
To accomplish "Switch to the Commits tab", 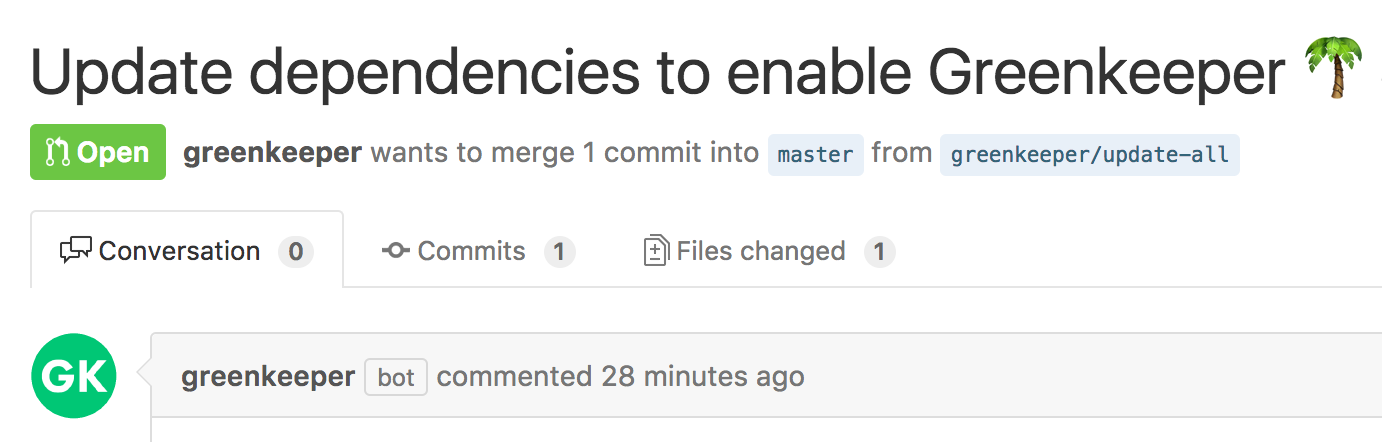I will (478, 250).
